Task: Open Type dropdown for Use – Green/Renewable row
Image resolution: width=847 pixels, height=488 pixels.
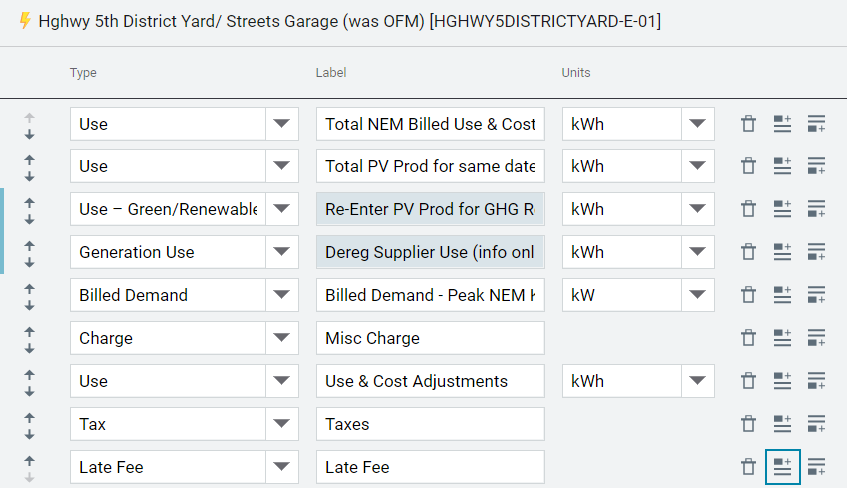Action: (x=281, y=209)
